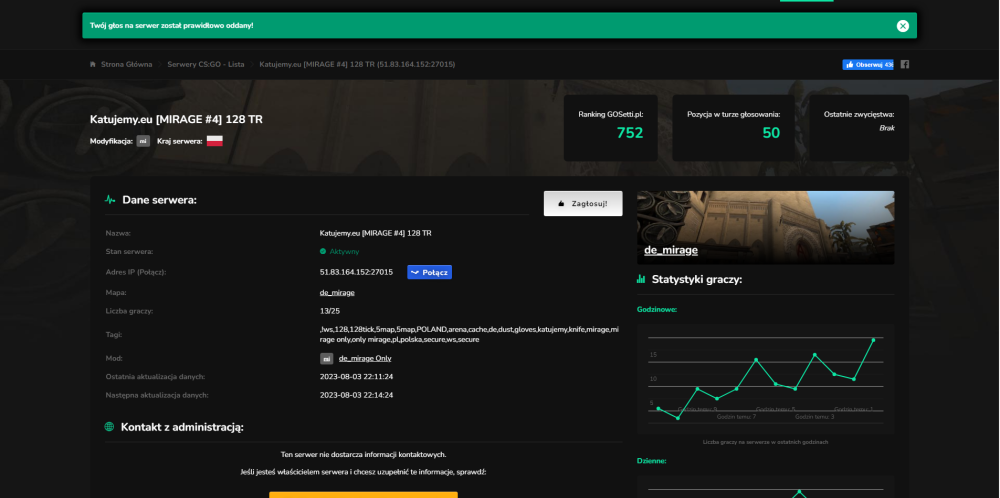Screen dimensions: 1000x498
Task: Connect to server with Połącz button
Action: 429,272
